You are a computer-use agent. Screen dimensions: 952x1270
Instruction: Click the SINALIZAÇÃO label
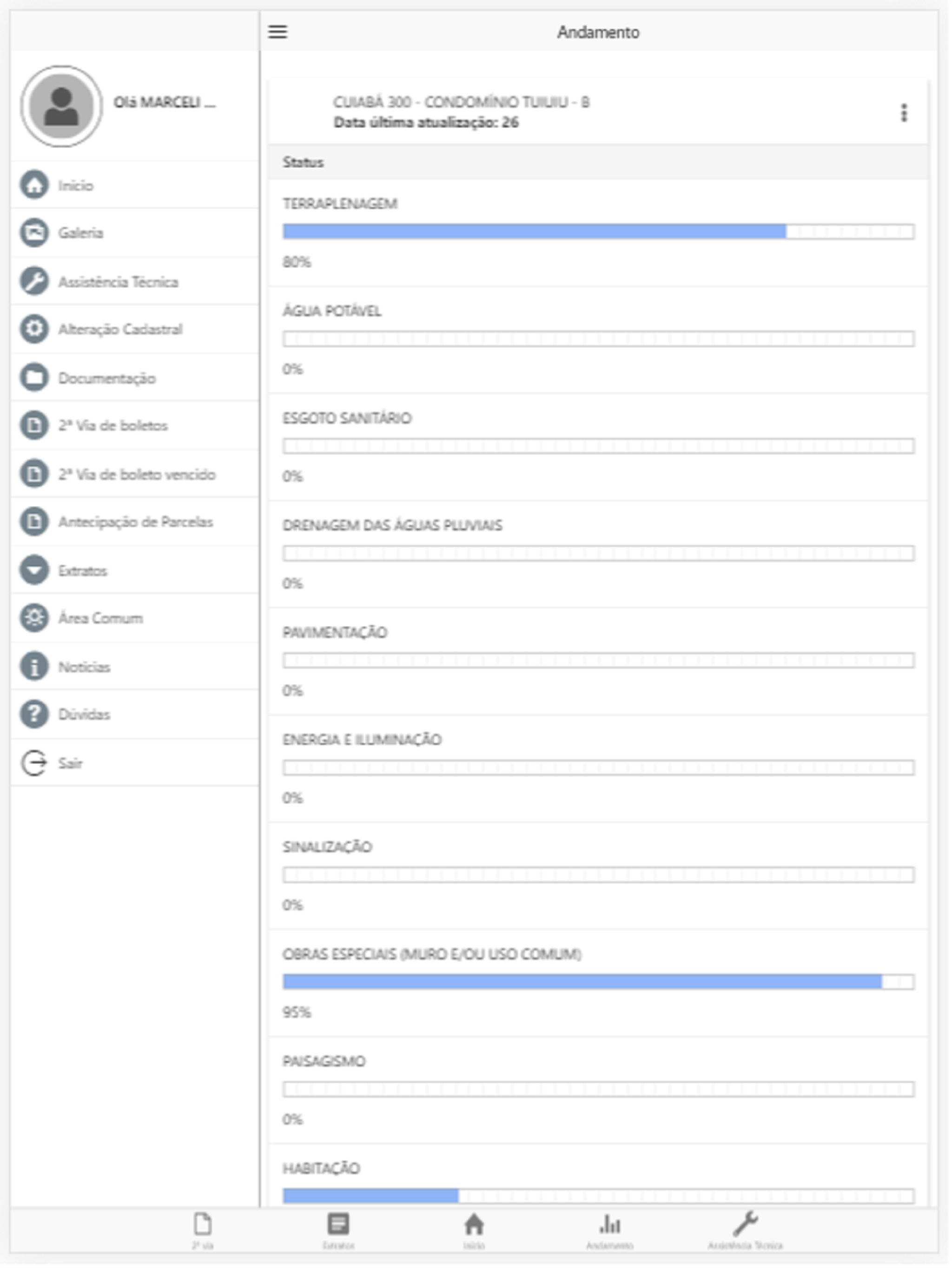click(x=327, y=847)
